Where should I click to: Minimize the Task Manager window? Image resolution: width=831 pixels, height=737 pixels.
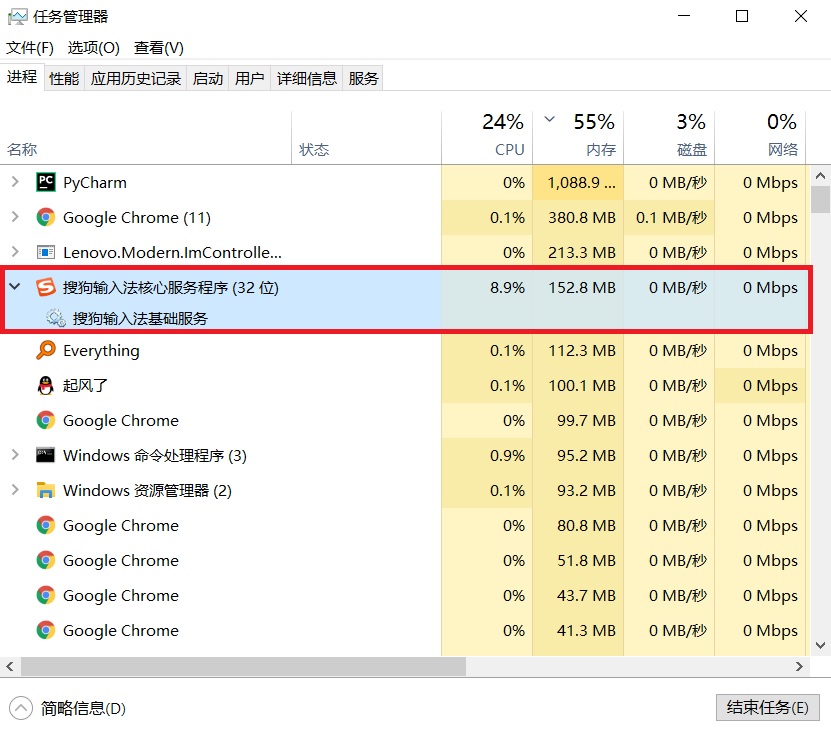click(x=684, y=16)
